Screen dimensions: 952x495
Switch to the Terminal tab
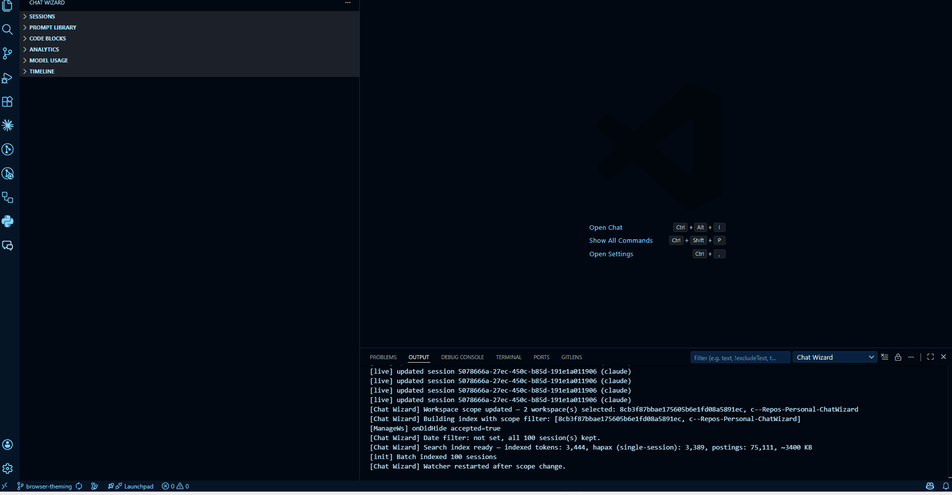[508, 357]
